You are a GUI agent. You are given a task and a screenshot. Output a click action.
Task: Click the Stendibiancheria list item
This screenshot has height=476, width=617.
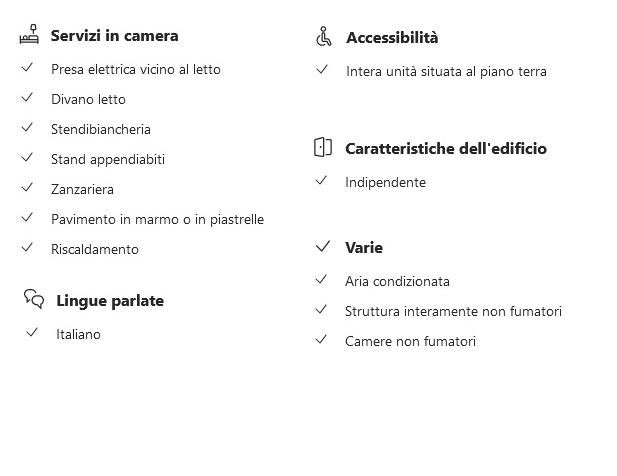101,129
